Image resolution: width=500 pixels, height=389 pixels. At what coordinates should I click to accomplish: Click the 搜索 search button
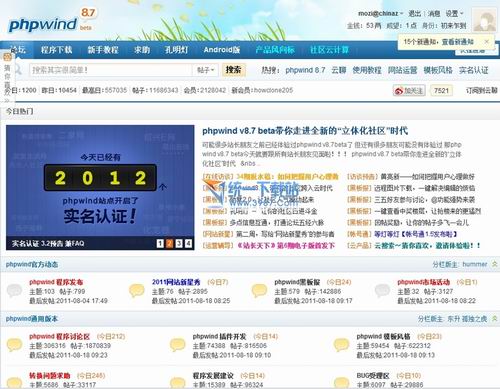coord(233,70)
